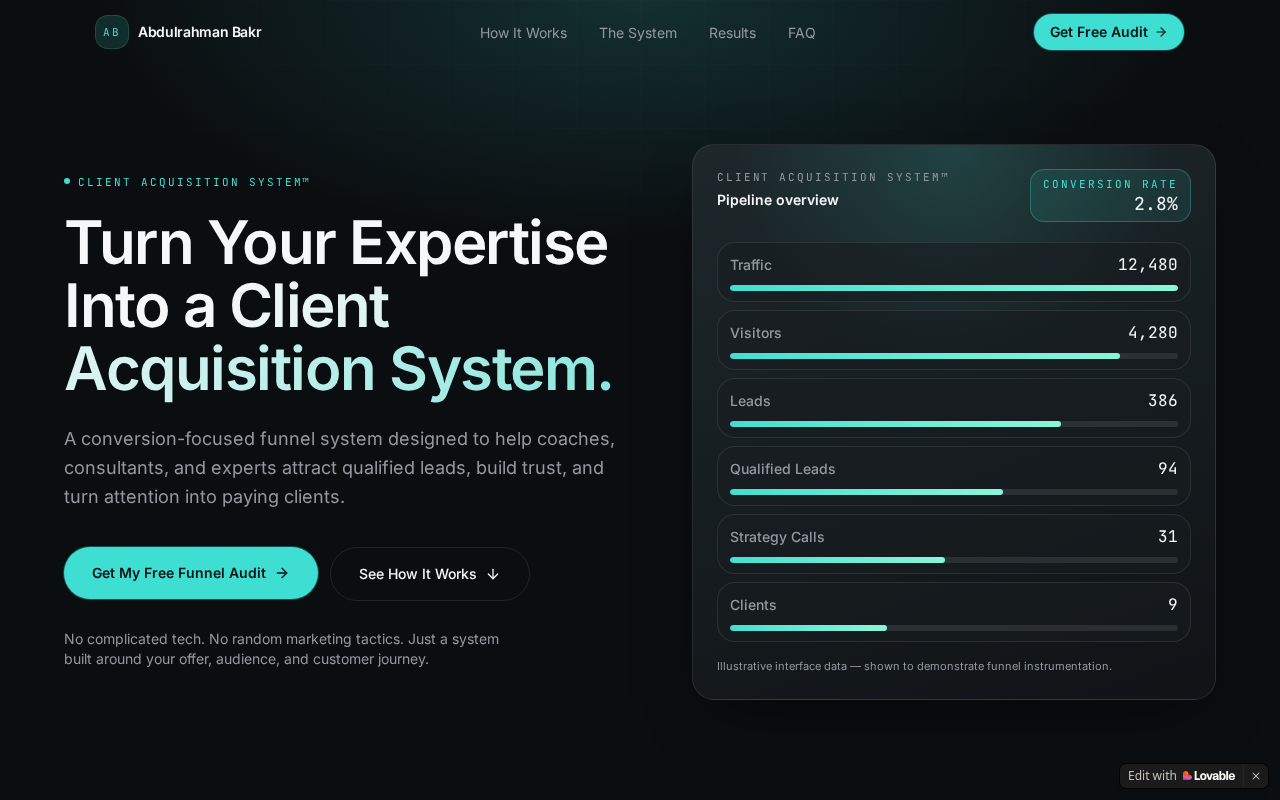
Task: Go to The System nav link
Action: (x=638, y=33)
